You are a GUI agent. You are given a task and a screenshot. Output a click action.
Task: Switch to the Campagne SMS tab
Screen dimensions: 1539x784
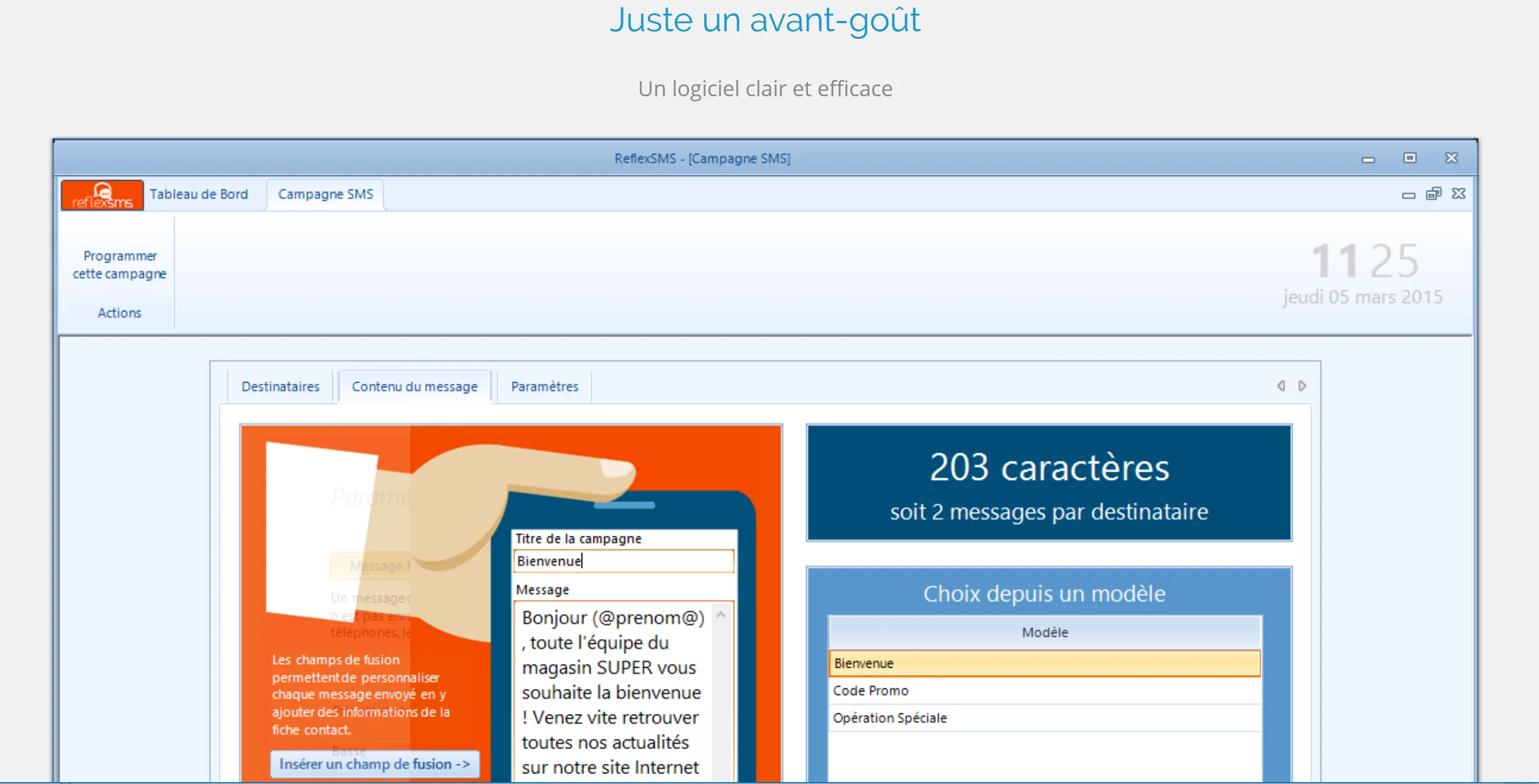[x=325, y=194]
